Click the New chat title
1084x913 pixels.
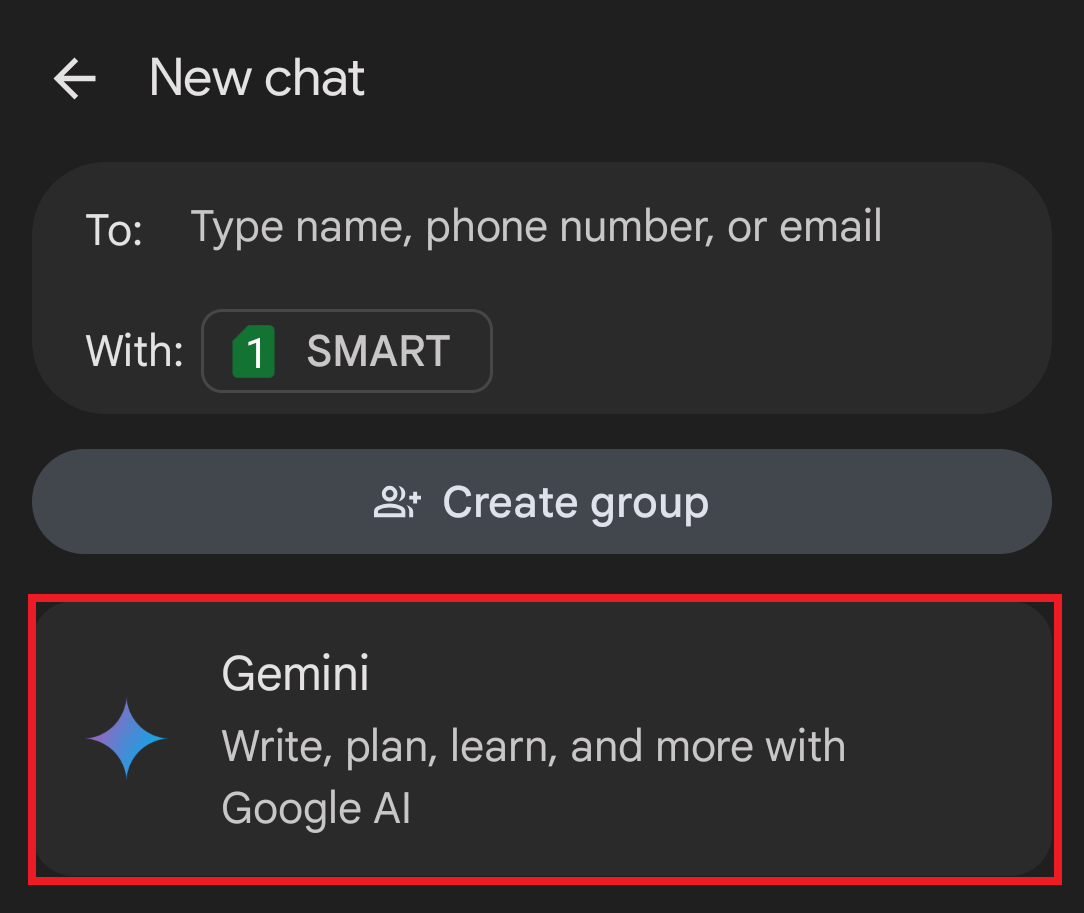coord(256,78)
